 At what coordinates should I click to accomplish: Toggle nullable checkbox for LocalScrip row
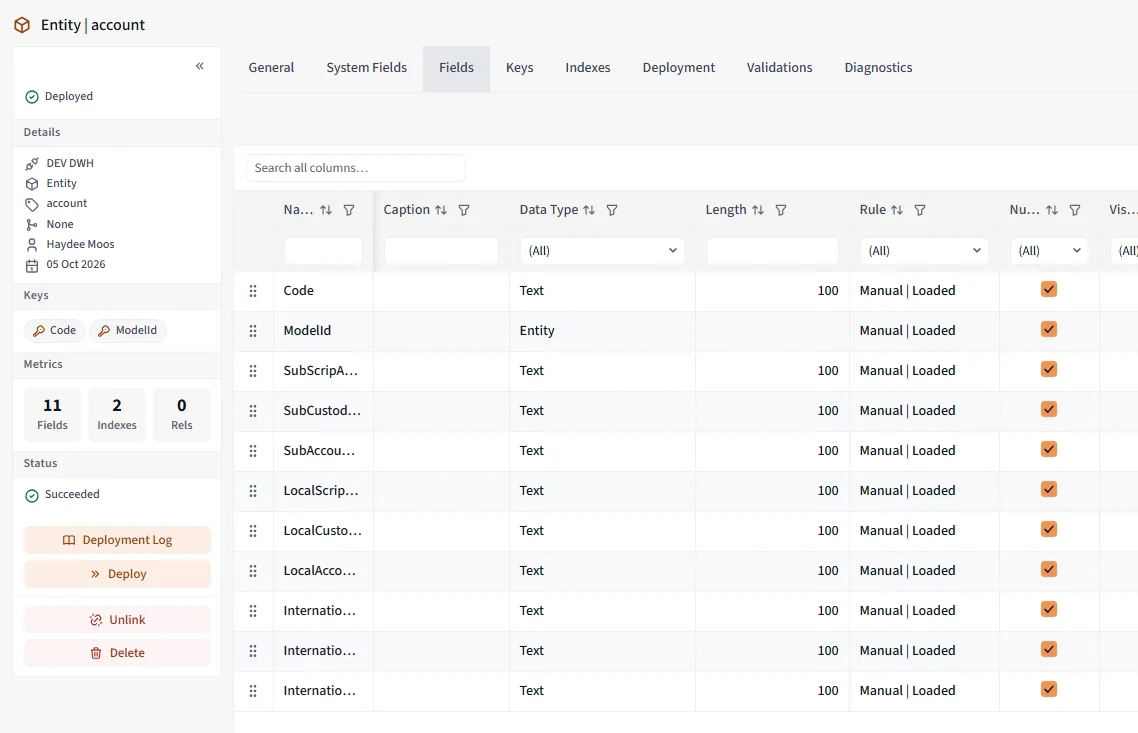point(1049,489)
